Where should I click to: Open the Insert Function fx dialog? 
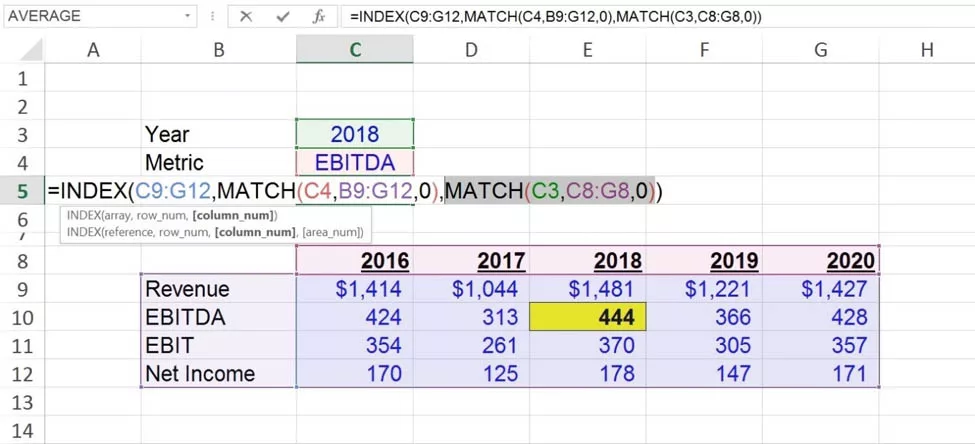click(x=319, y=17)
